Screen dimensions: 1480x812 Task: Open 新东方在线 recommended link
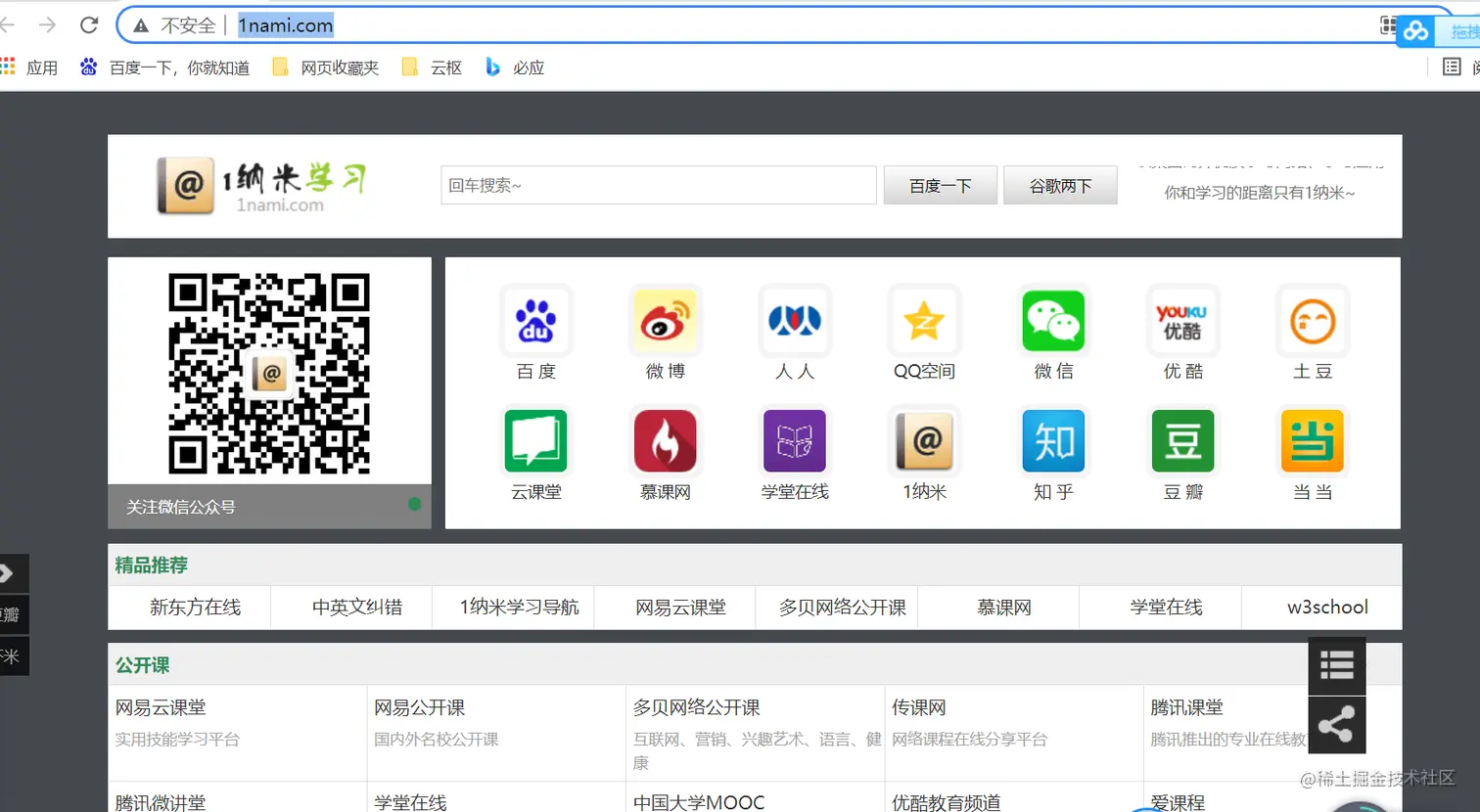click(195, 608)
